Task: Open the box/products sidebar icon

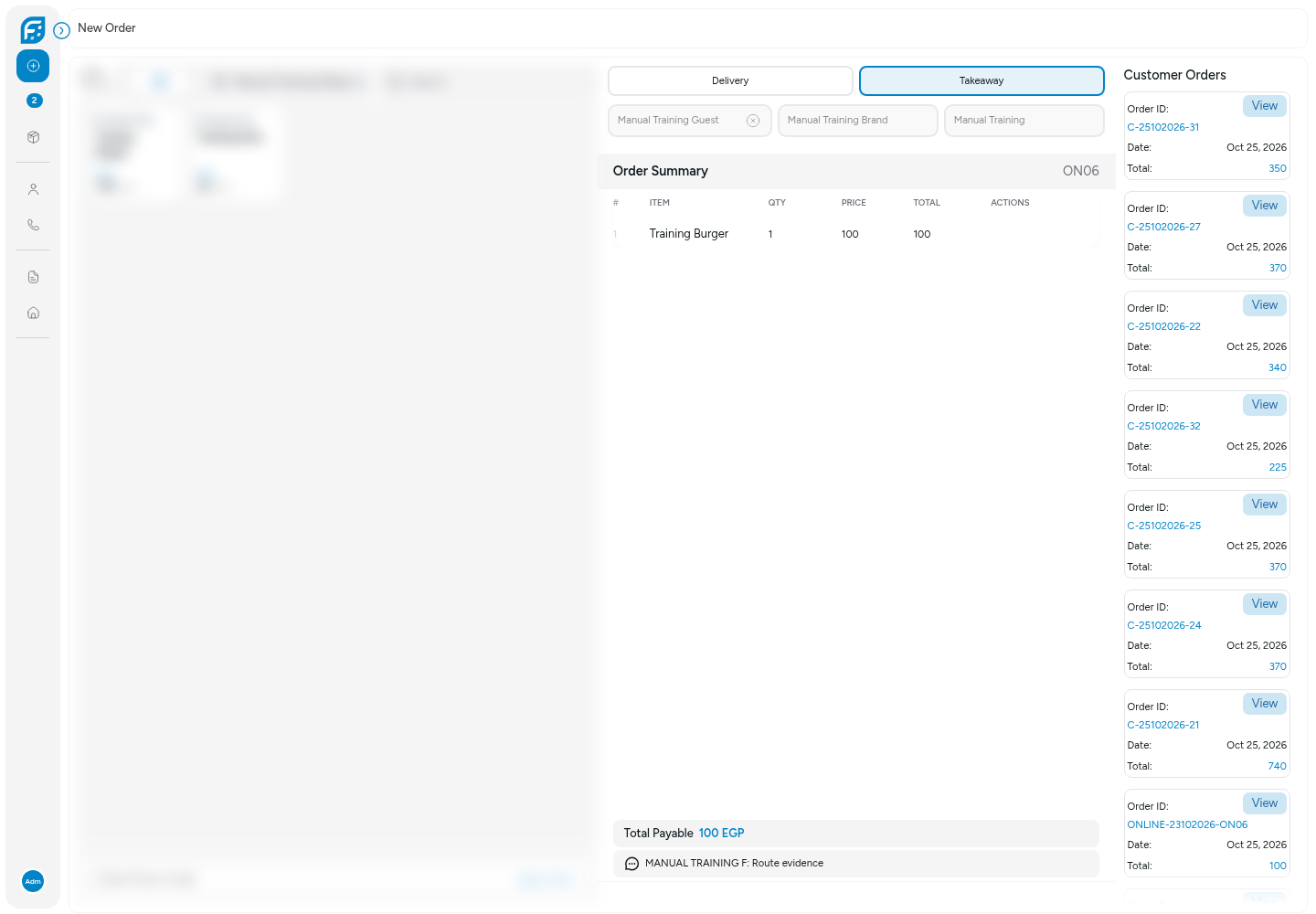Action: [33, 137]
